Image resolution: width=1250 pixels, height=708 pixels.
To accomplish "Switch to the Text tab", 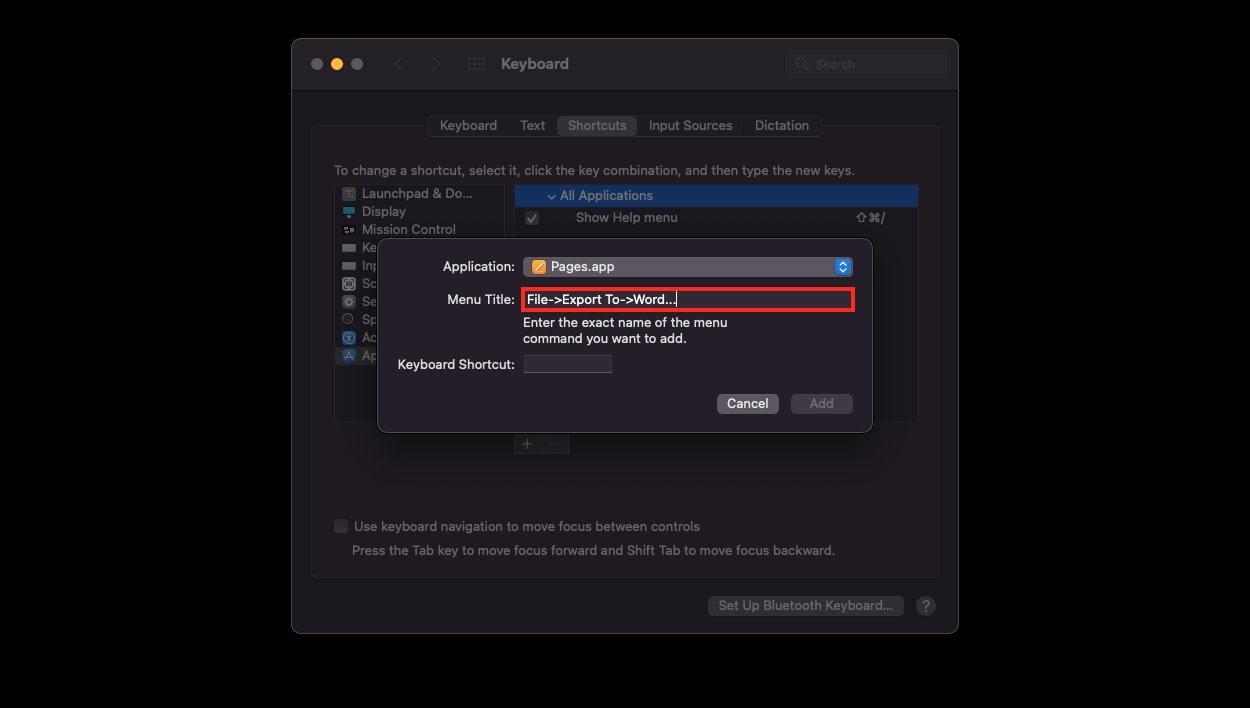I will 532,126.
